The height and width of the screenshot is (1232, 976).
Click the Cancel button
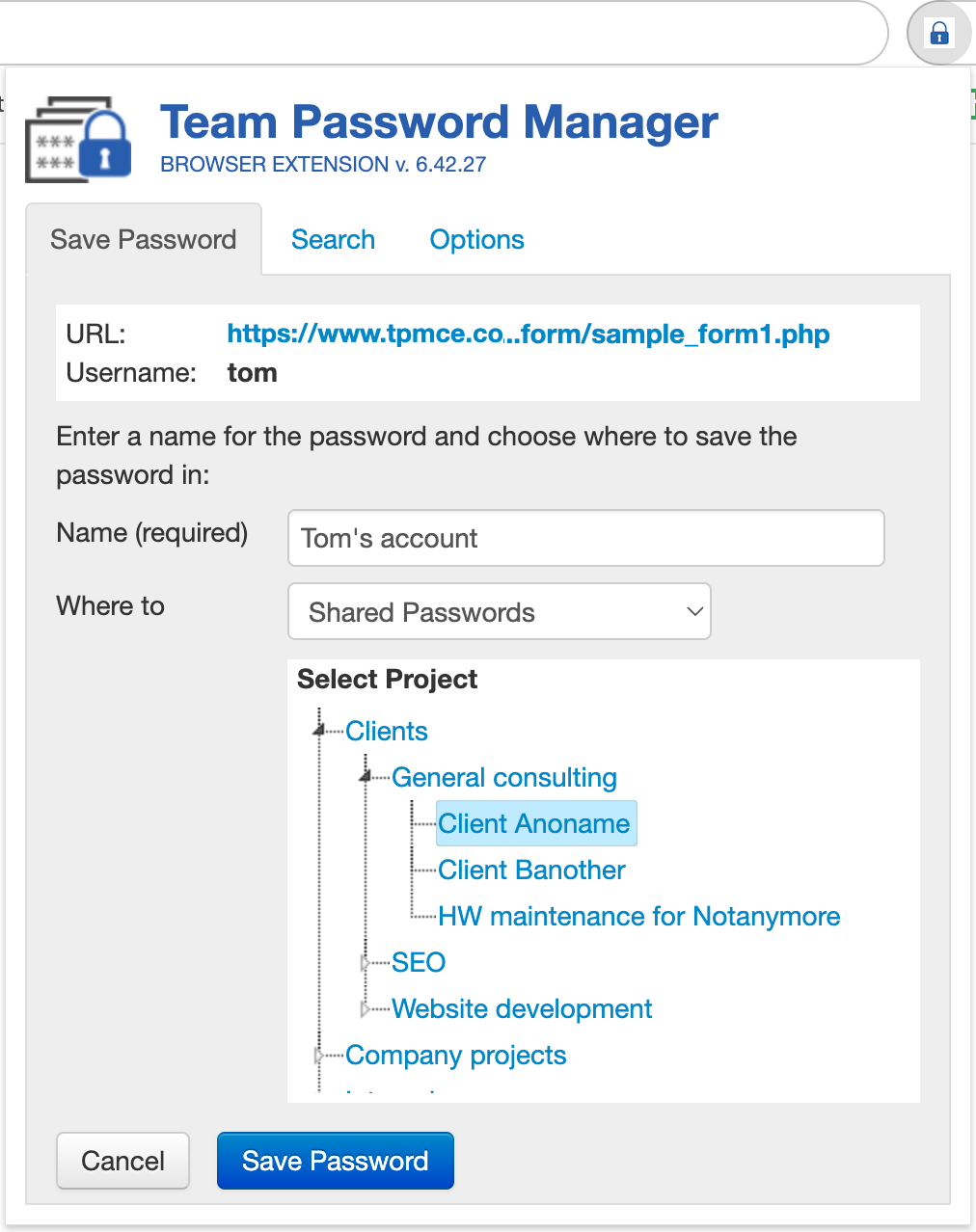coord(122,1161)
